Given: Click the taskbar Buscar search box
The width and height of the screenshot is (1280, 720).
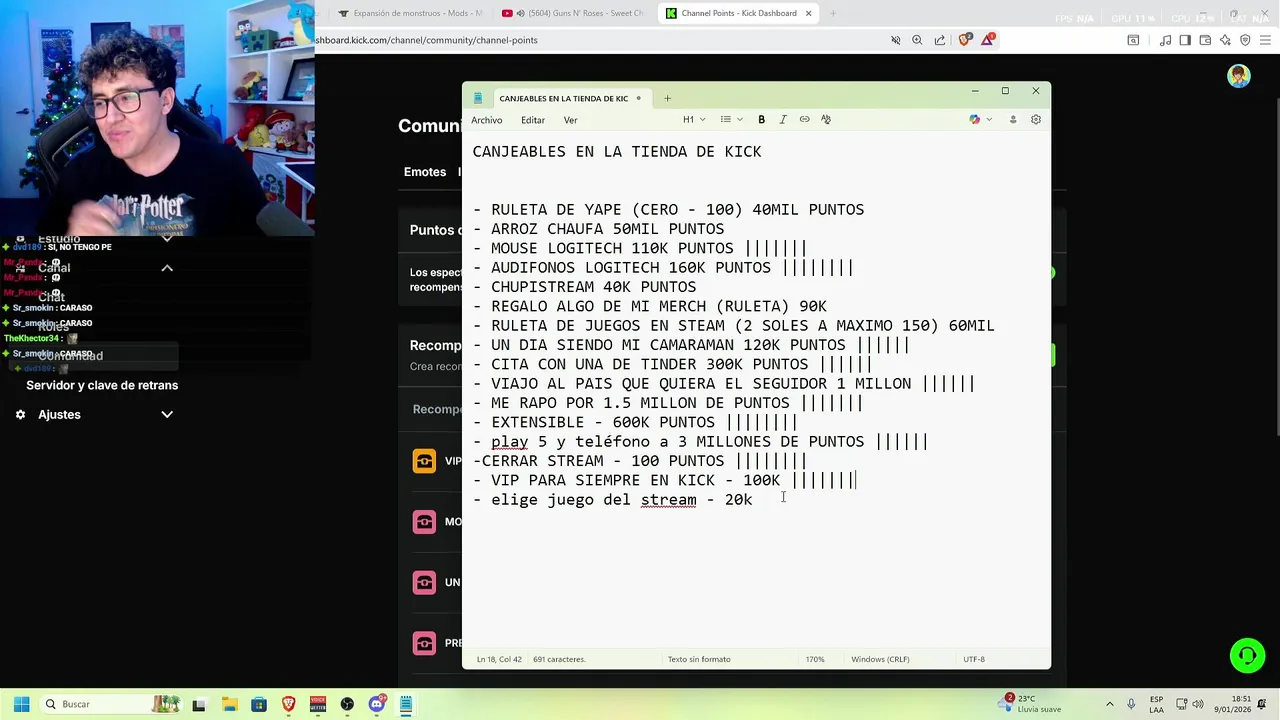Looking at the screenshot, I should pyautogui.click(x=111, y=704).
